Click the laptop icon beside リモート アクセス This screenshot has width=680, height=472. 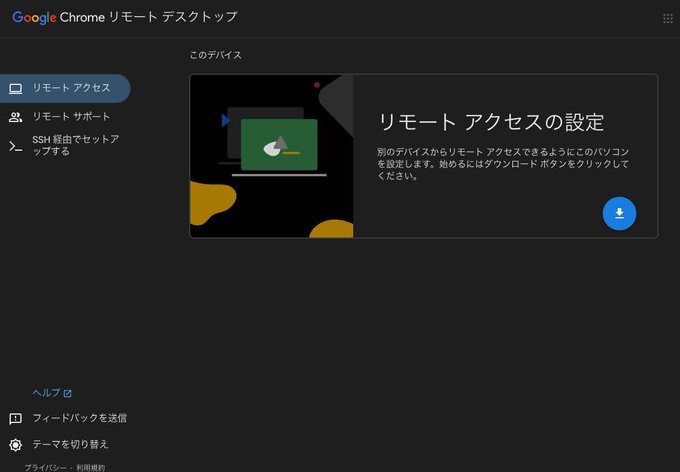(16, 88)
